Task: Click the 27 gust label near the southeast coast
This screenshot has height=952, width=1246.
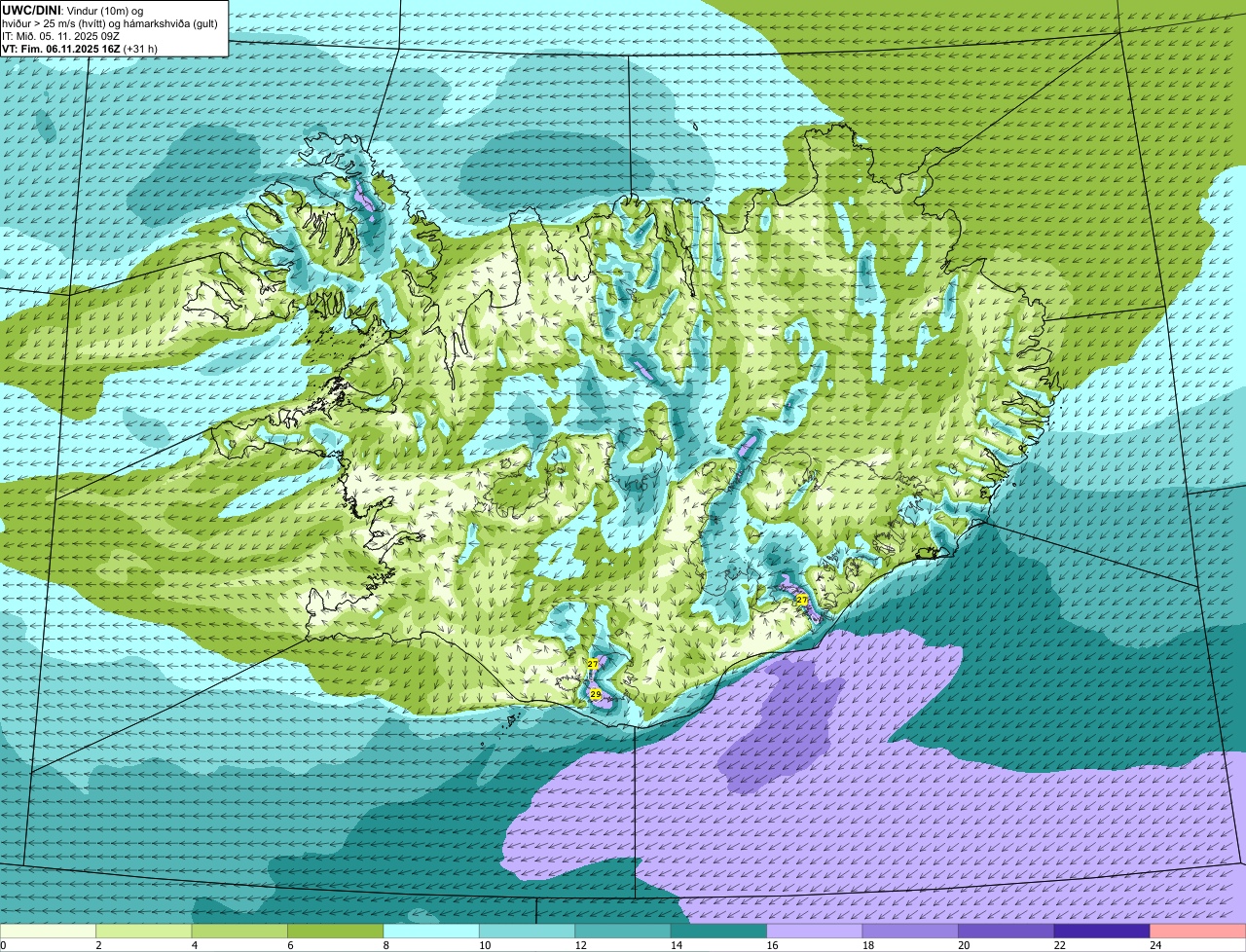Action: tap(801, 600)
